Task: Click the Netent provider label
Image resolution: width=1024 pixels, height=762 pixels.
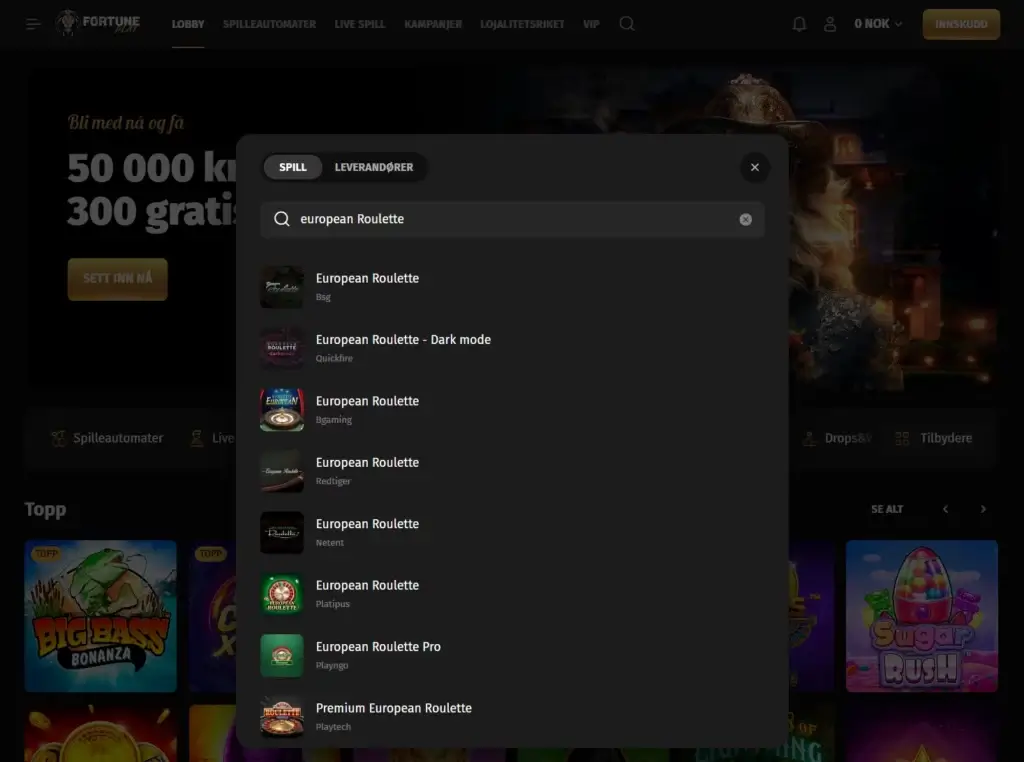Action: 329,543
